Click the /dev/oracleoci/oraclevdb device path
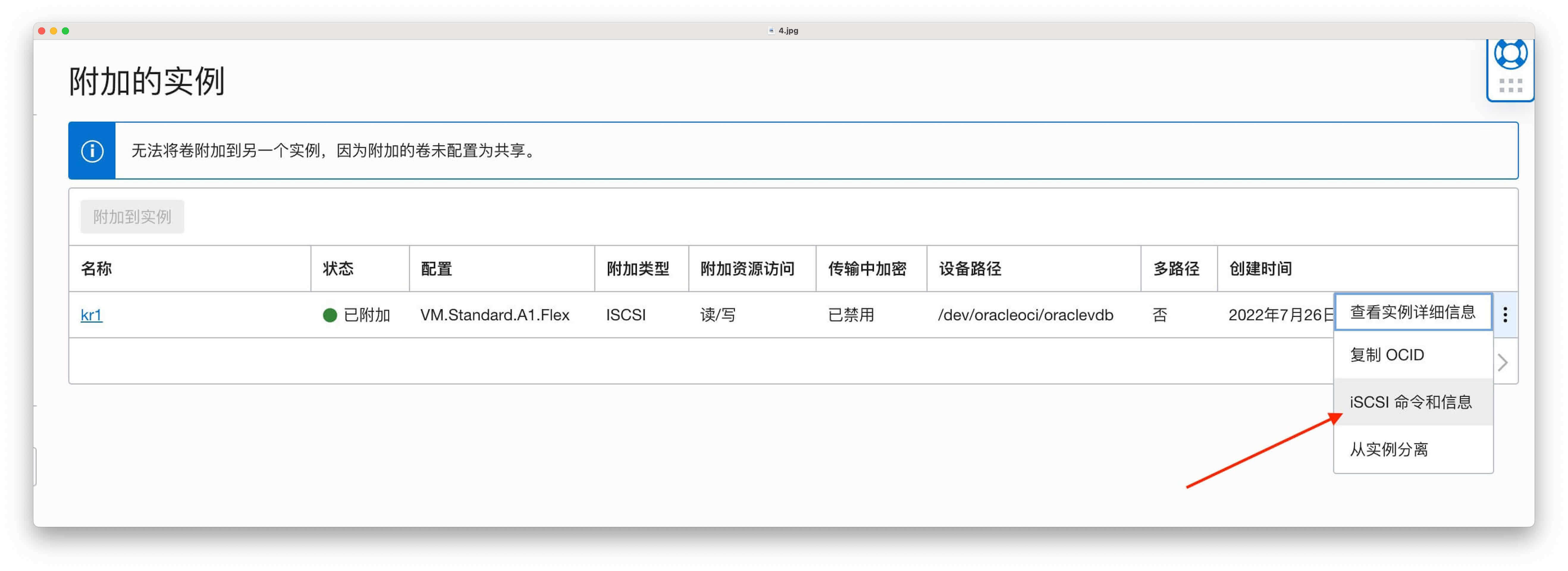Image resolution: width=1568 pixels, height=571 pixels. click(x=1026, y=315)
